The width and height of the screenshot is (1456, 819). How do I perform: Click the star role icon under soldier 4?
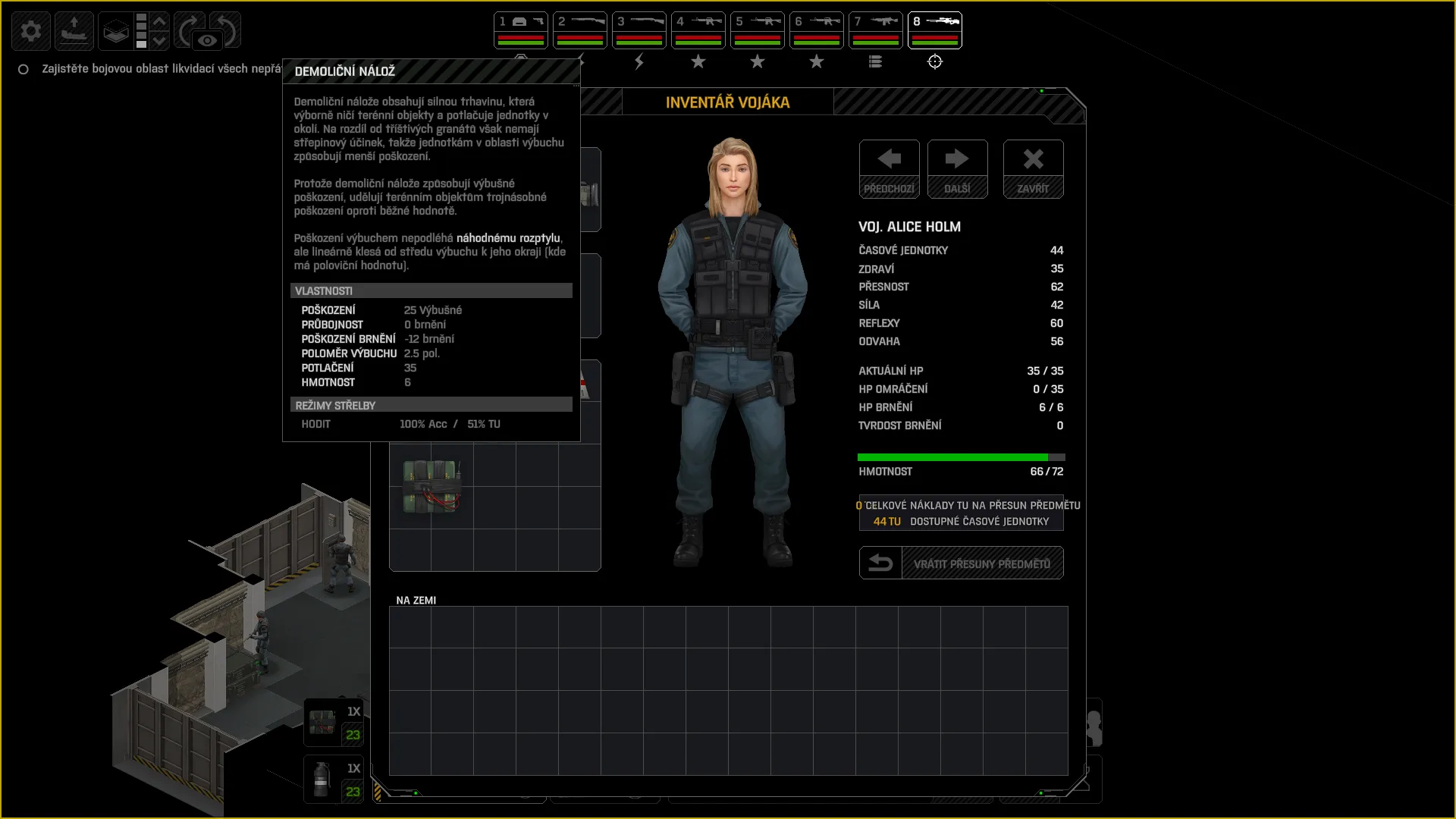[698, 61]
